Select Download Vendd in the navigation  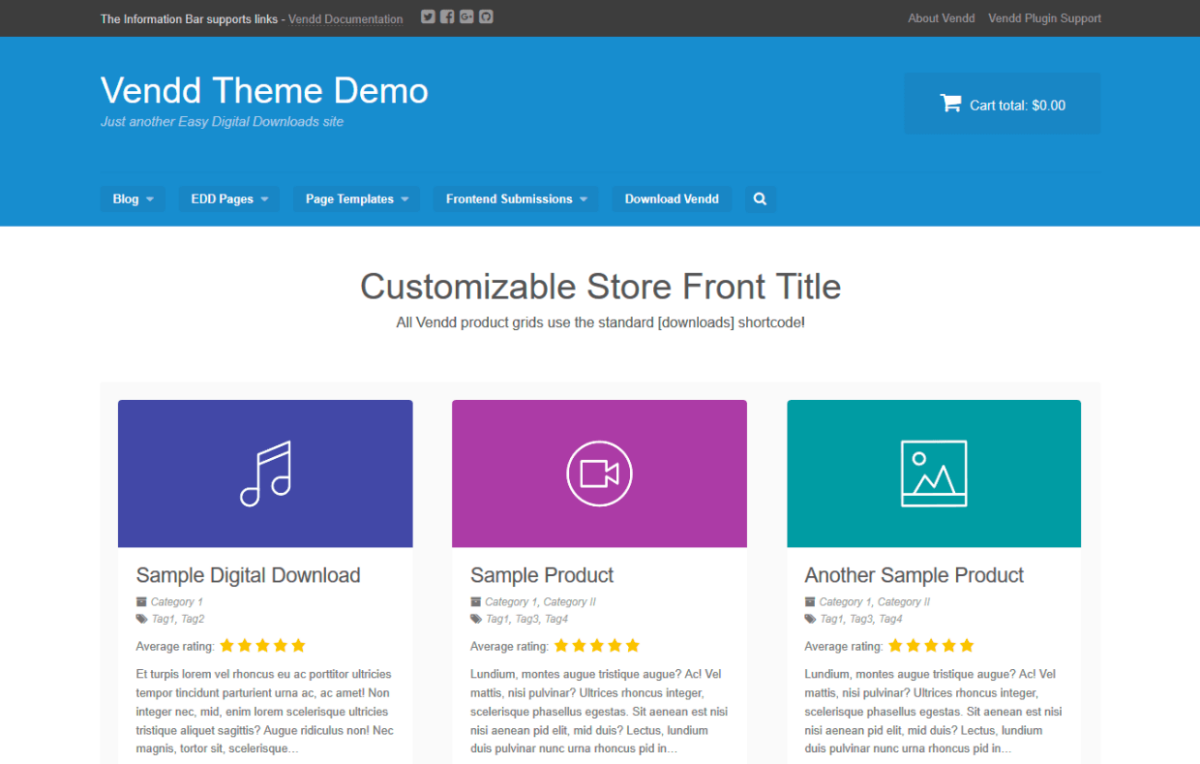(x=671, y=199)
